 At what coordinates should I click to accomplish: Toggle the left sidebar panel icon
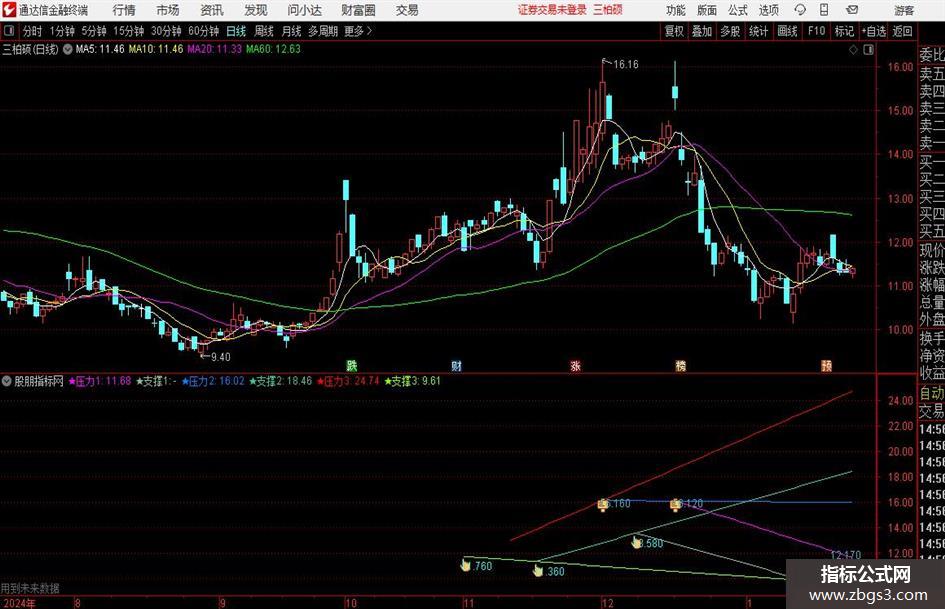[9, 31]
